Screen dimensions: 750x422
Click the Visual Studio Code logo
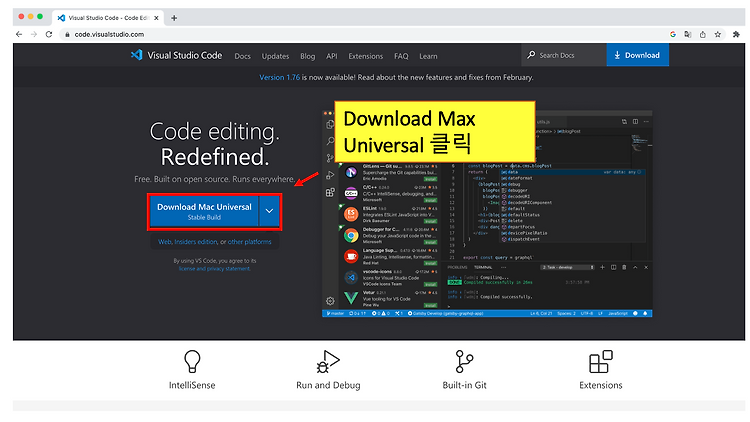176,56
